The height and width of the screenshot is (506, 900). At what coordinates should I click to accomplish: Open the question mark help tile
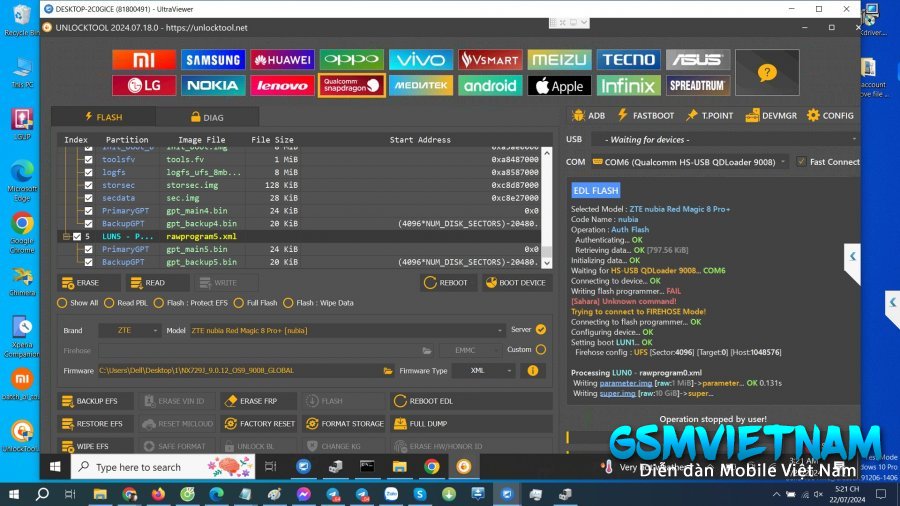click(767, 72)
